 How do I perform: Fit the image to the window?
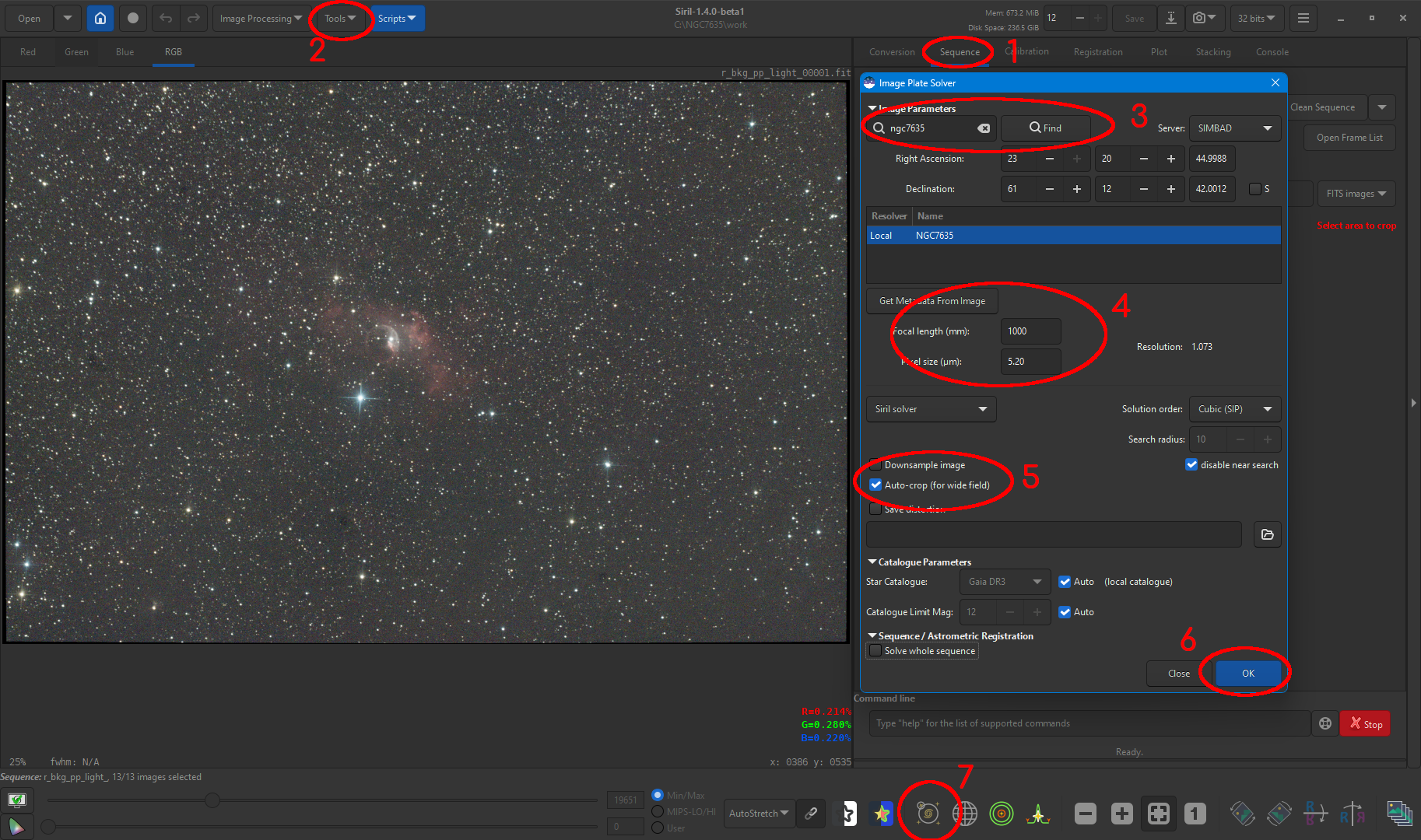point(1158,813)
